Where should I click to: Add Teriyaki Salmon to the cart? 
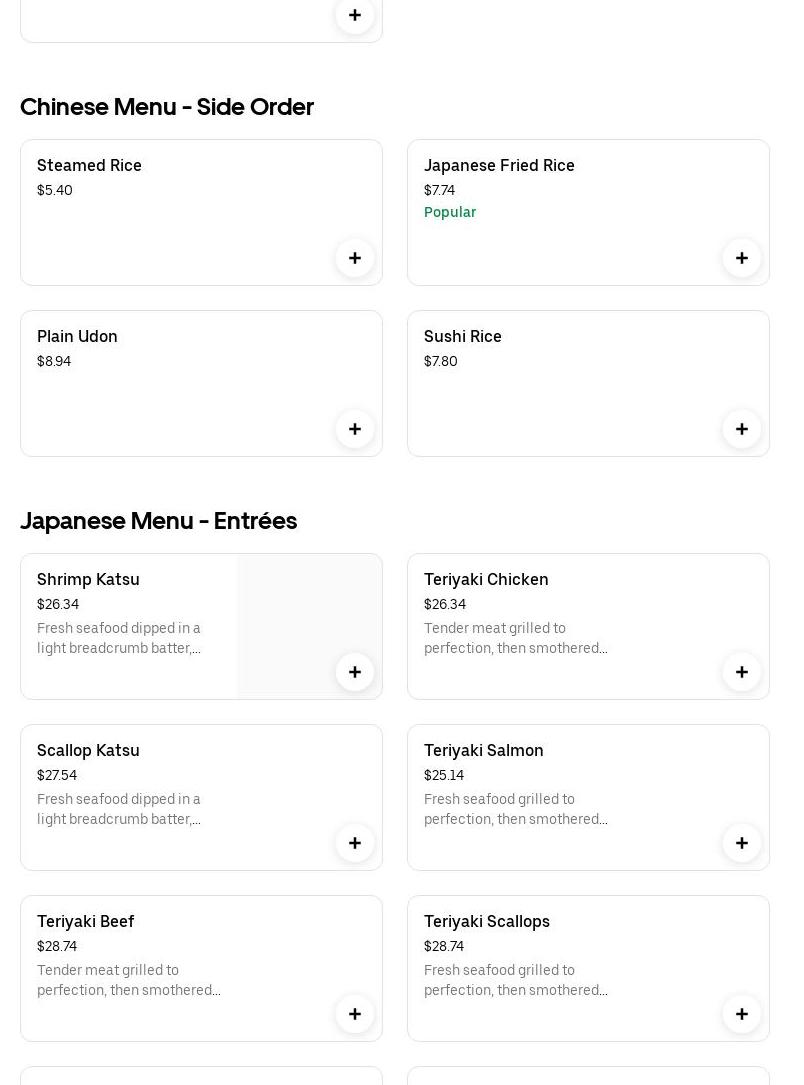[742, 843]
